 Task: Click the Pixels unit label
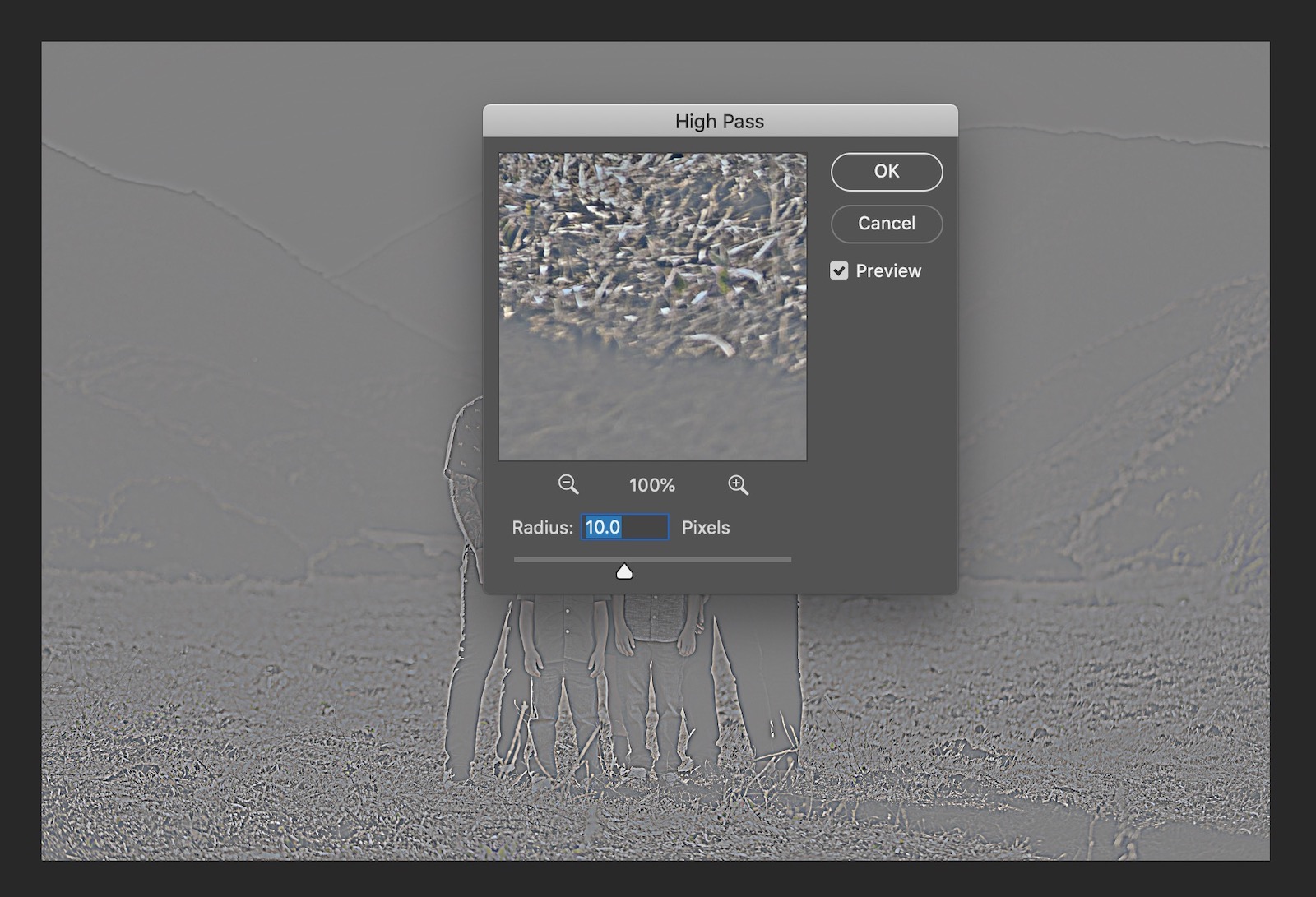click(x=706, y=527)
